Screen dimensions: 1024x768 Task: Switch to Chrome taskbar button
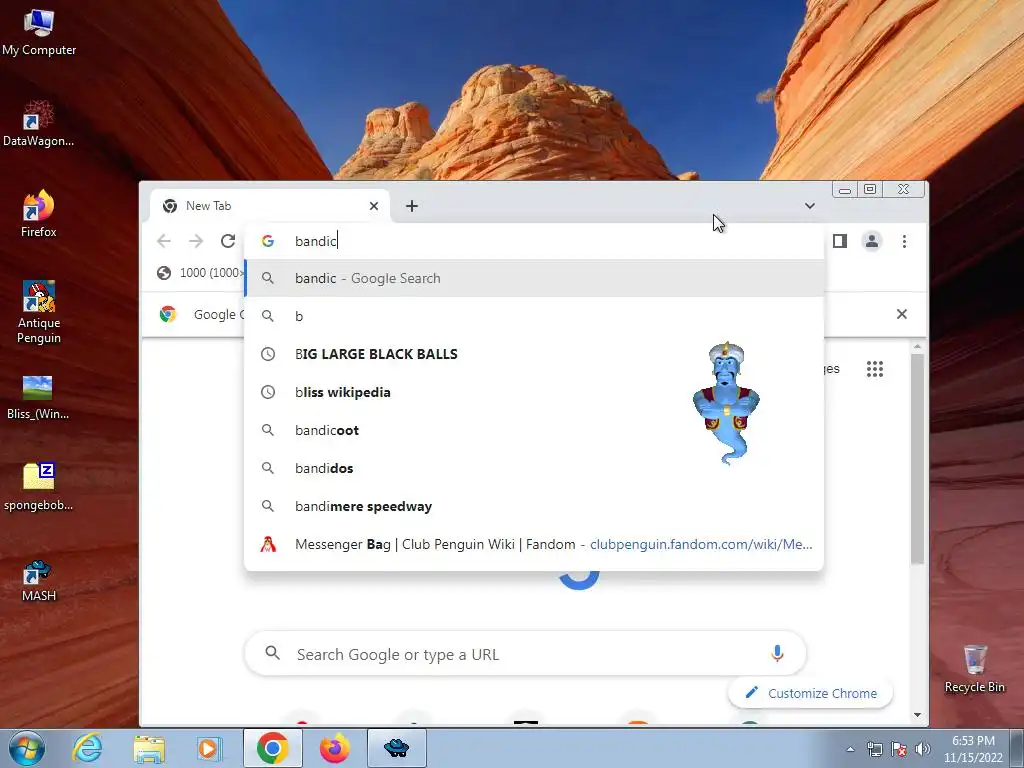(272, 748)
